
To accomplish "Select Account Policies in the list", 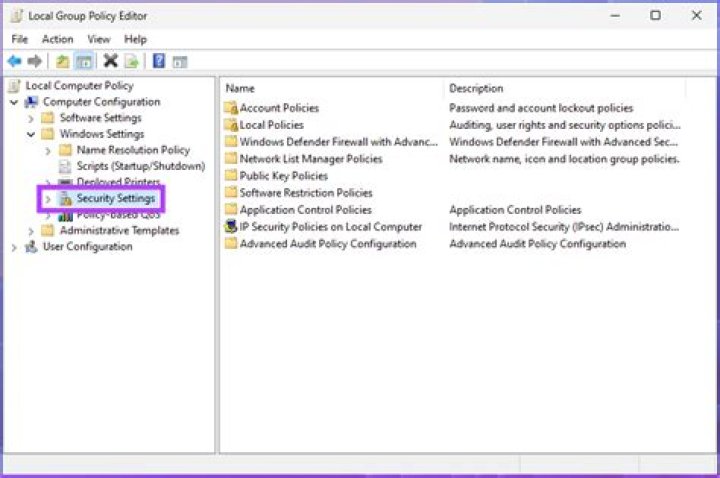I will pos(279,108).
